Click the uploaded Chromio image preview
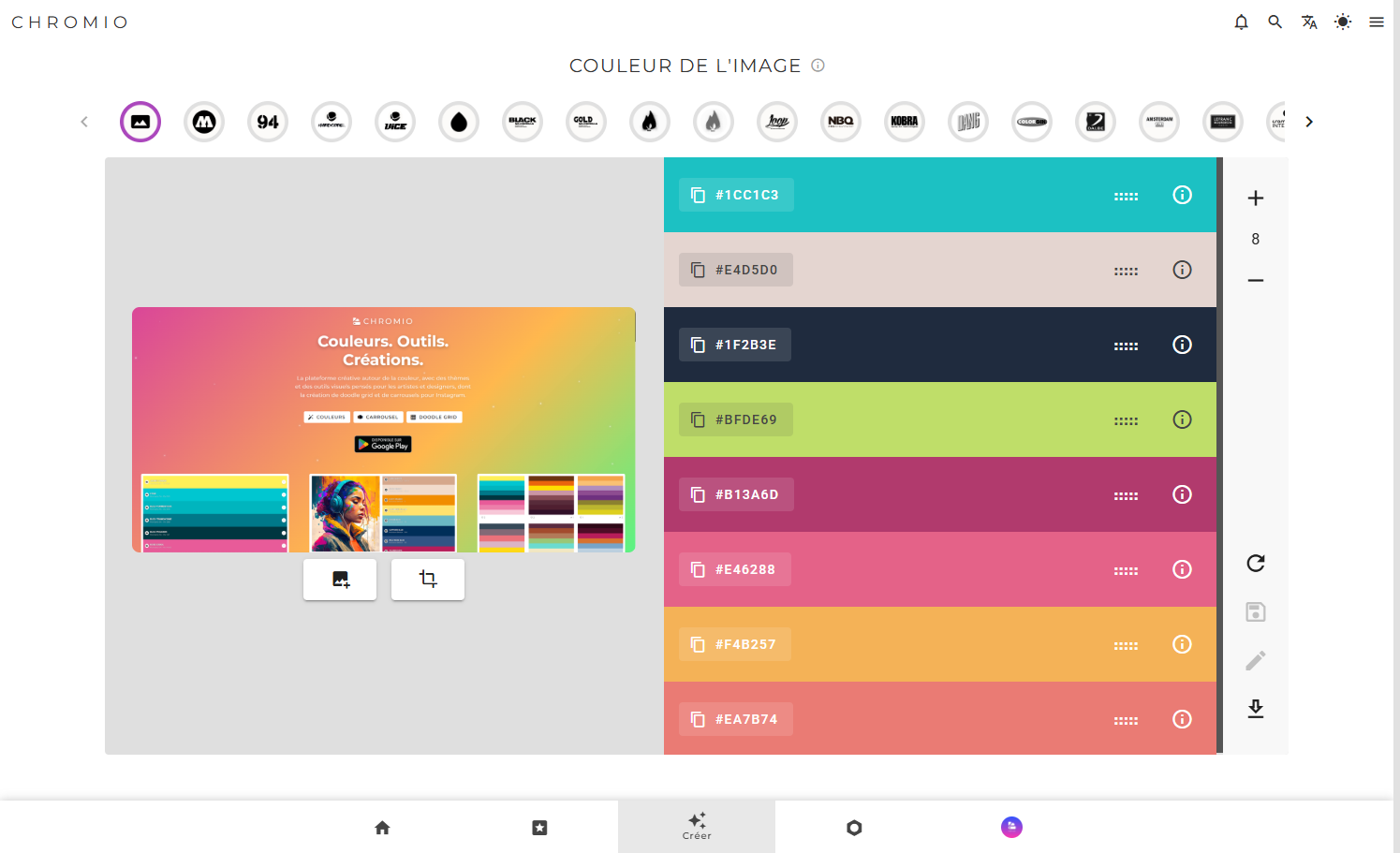This screenshot has height=853, width=1400. click(x=384, y=430)
